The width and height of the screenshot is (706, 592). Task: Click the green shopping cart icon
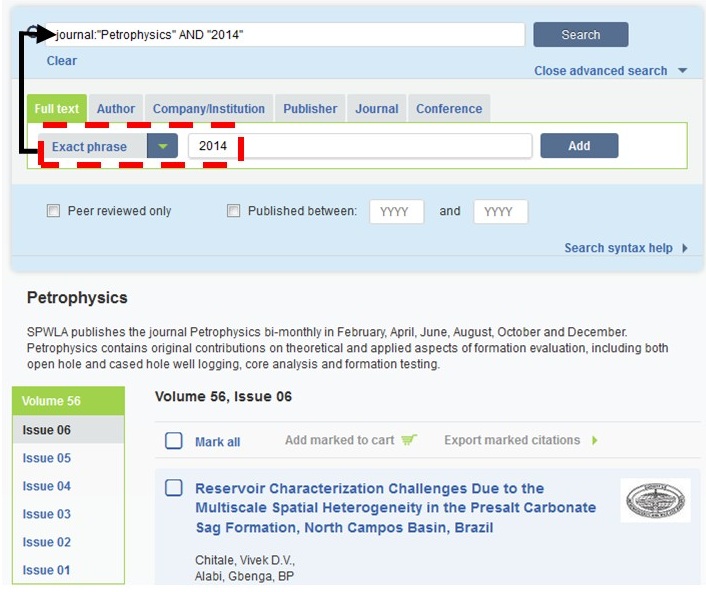coord(409,439)
